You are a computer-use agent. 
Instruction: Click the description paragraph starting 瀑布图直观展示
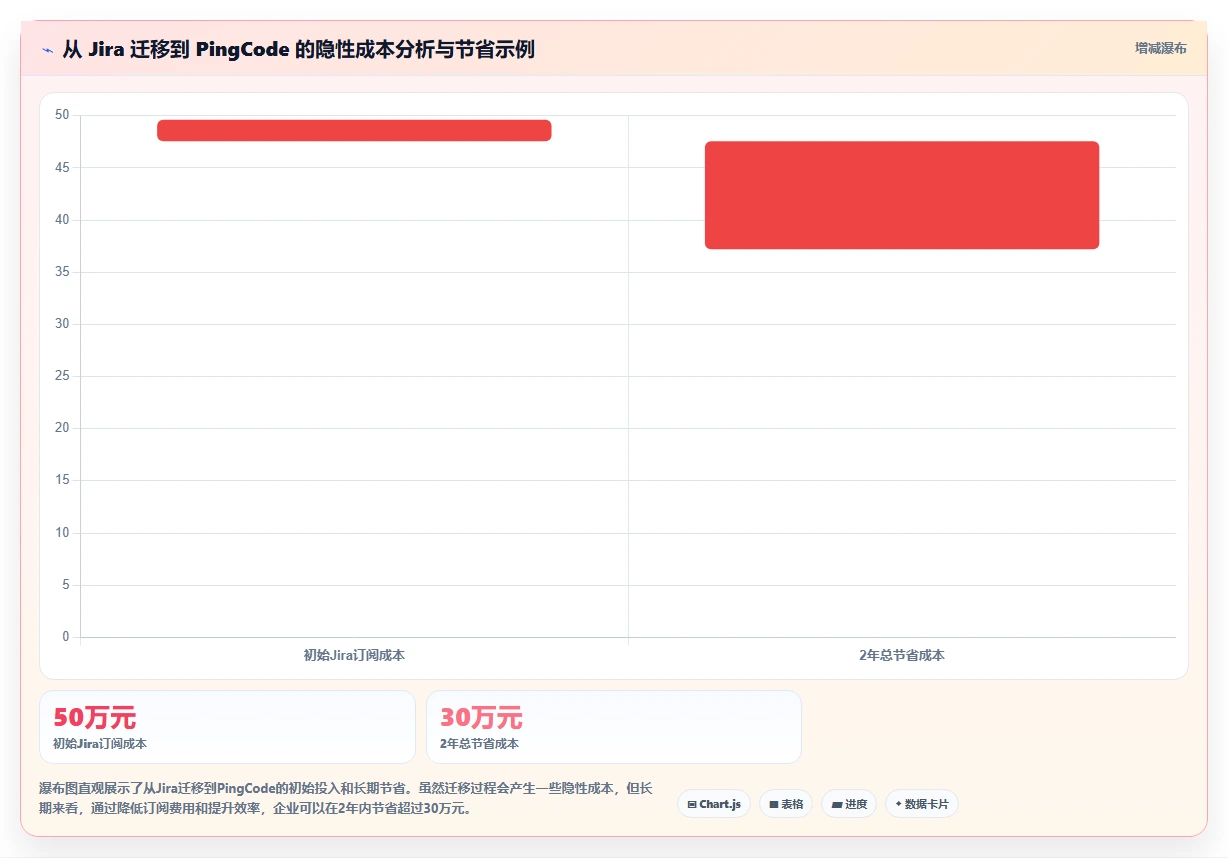click(x=346, y=799)
